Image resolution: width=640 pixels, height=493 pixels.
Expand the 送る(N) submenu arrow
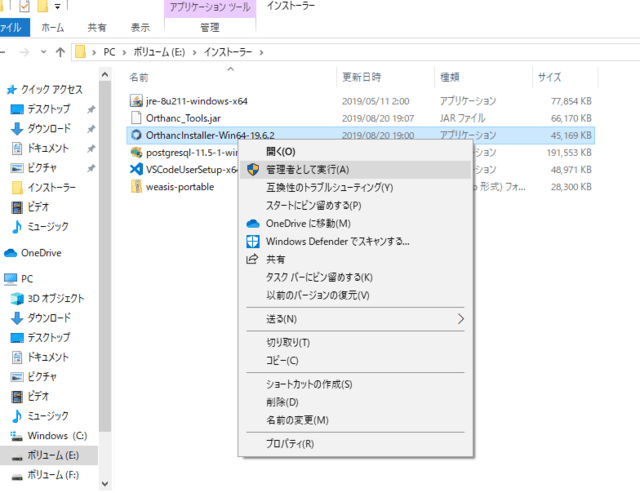coord(460,319)
